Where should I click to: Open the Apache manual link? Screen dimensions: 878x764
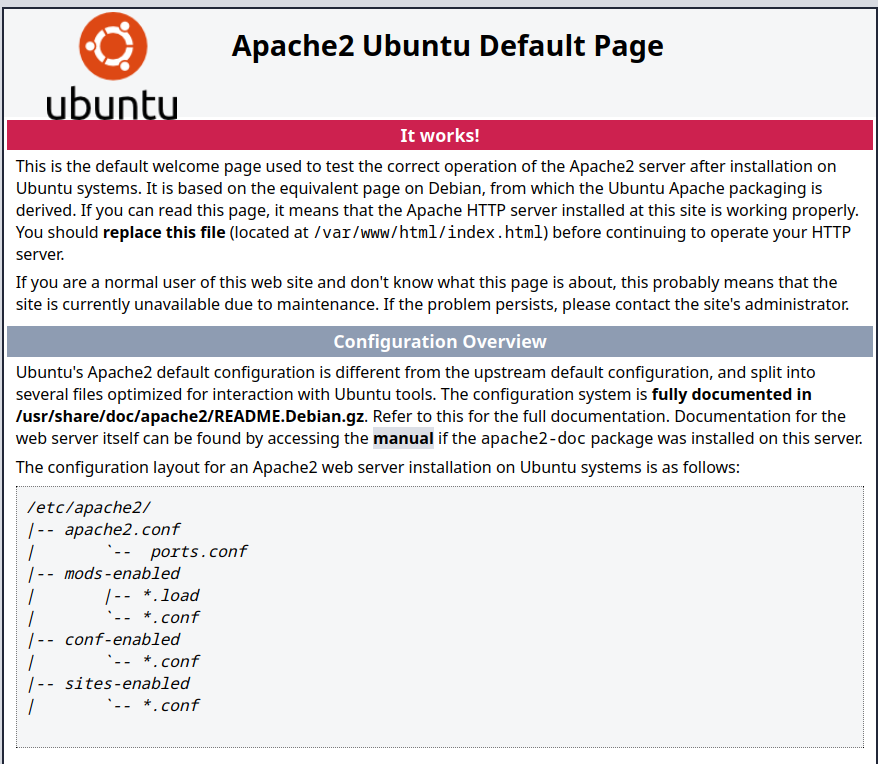click(403, 438)
